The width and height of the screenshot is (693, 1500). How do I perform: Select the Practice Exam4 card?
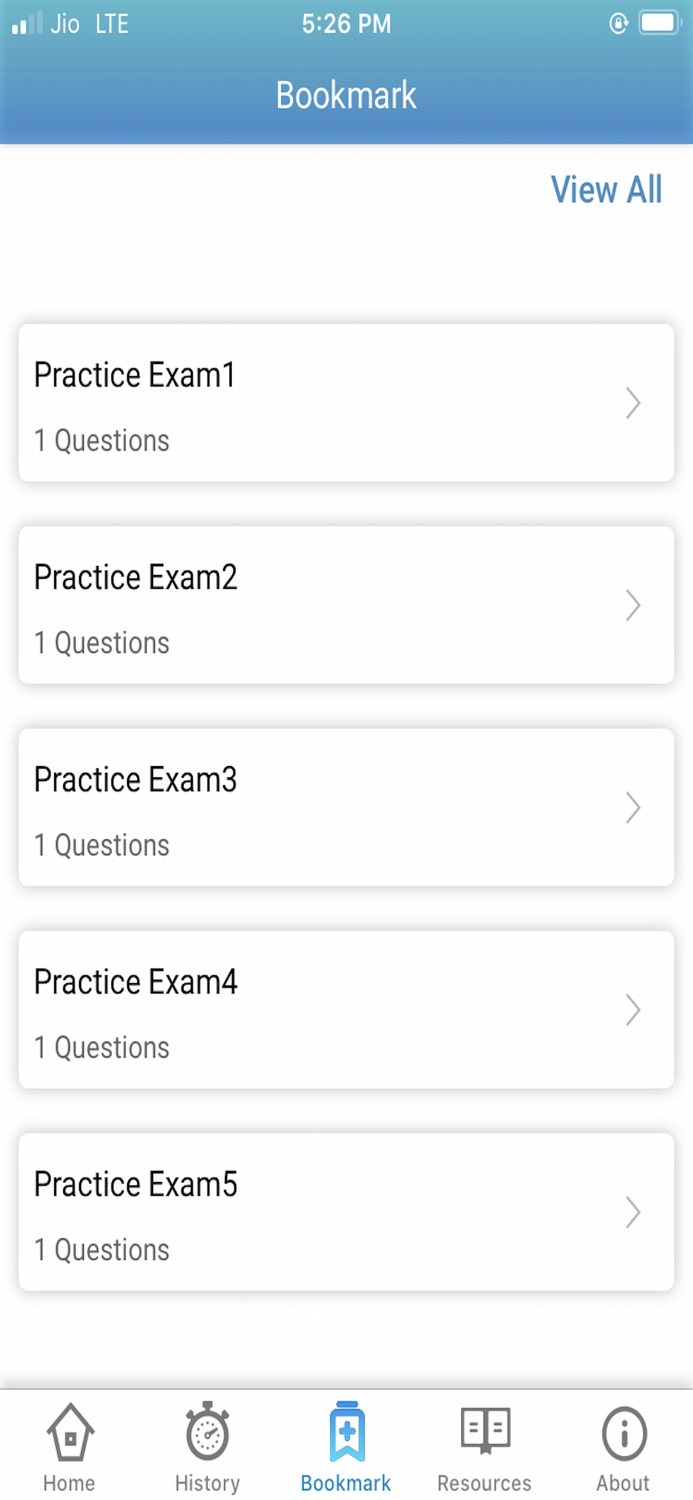click(346, 1010)
